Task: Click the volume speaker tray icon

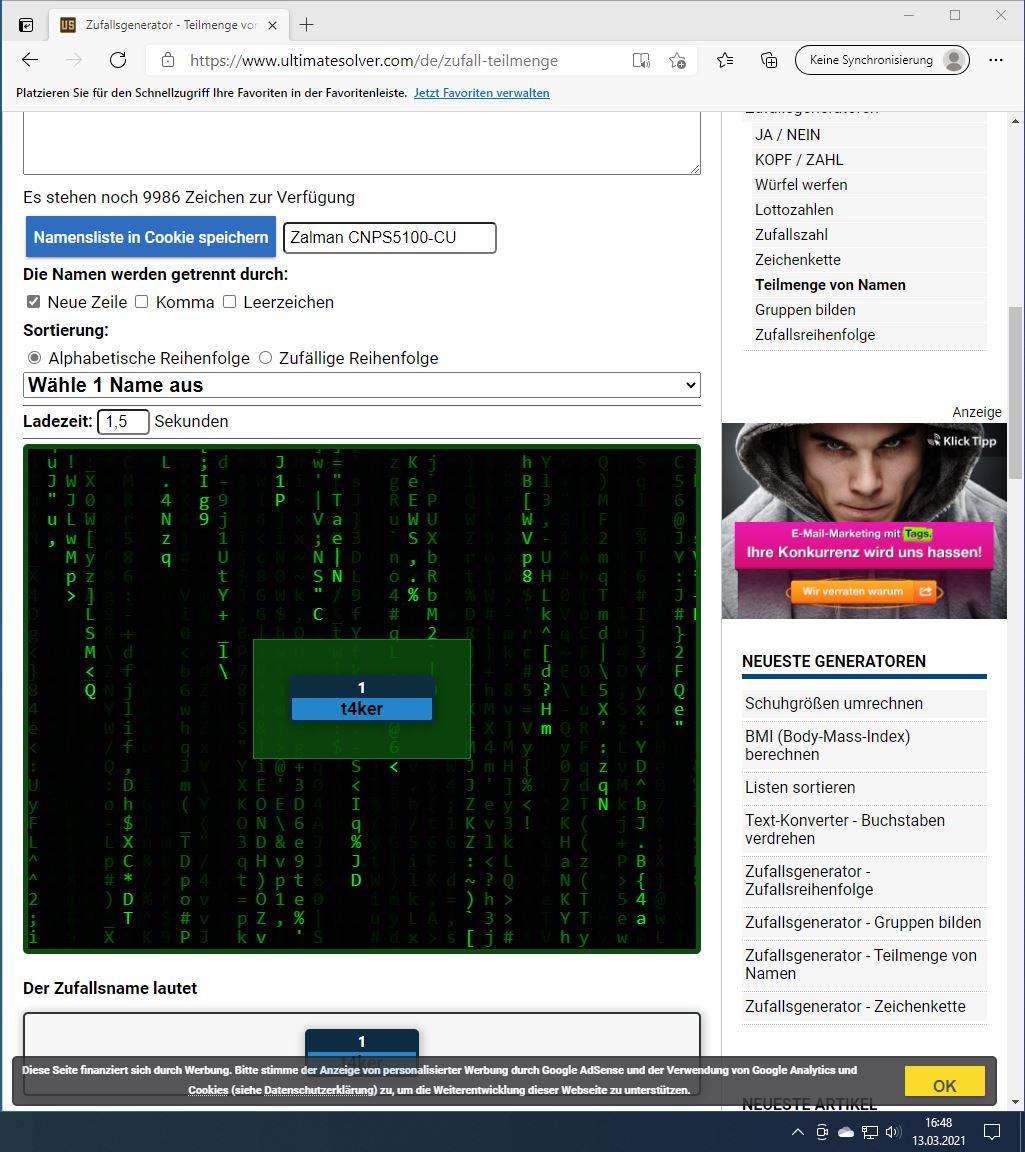Action: point(893,1132)
